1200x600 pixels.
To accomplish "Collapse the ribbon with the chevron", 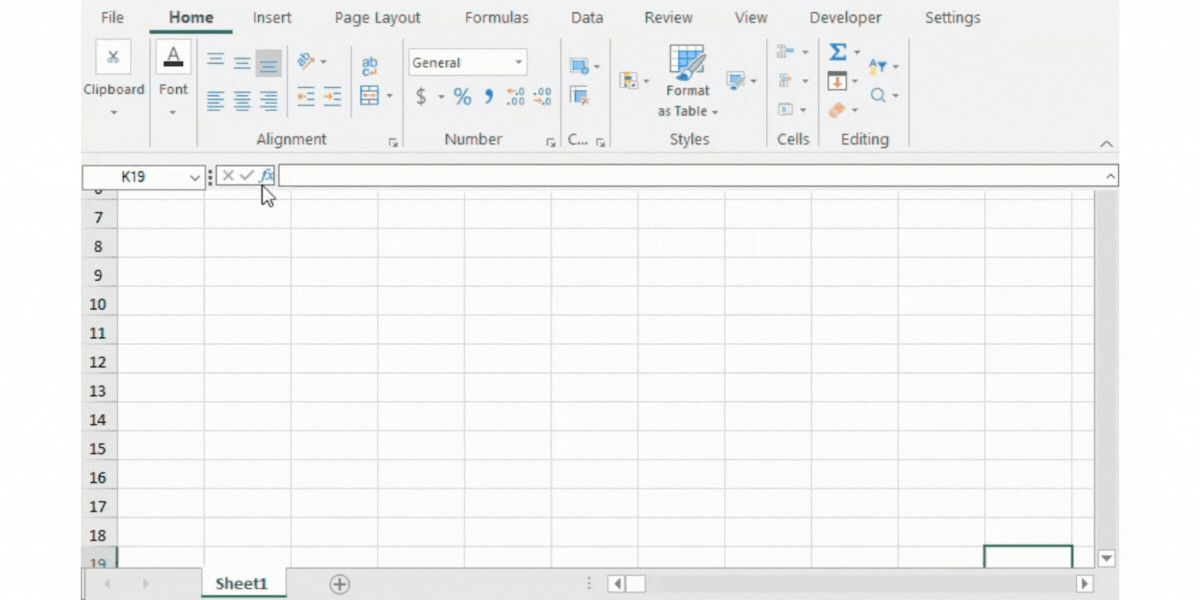I will pyautogui.click(x=1106, y=144).
